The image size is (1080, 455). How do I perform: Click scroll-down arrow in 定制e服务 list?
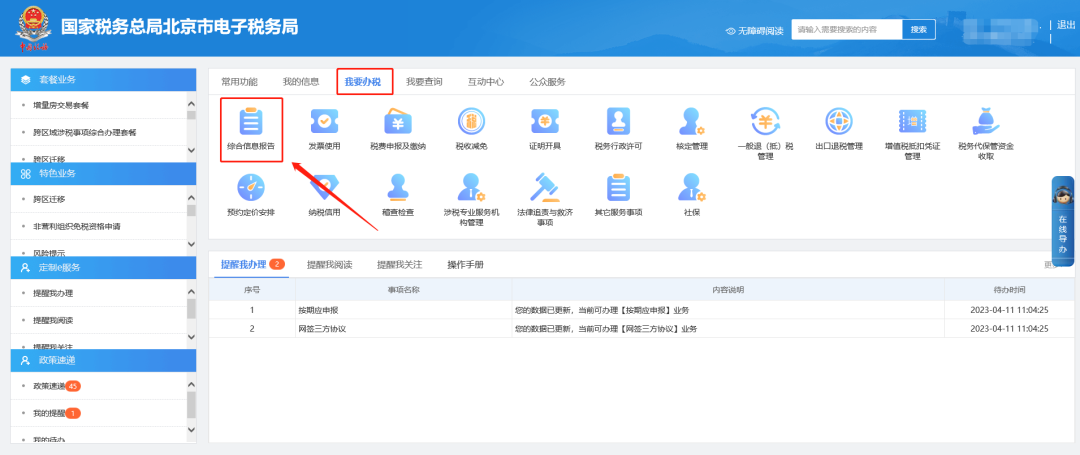tap(191, 337)
